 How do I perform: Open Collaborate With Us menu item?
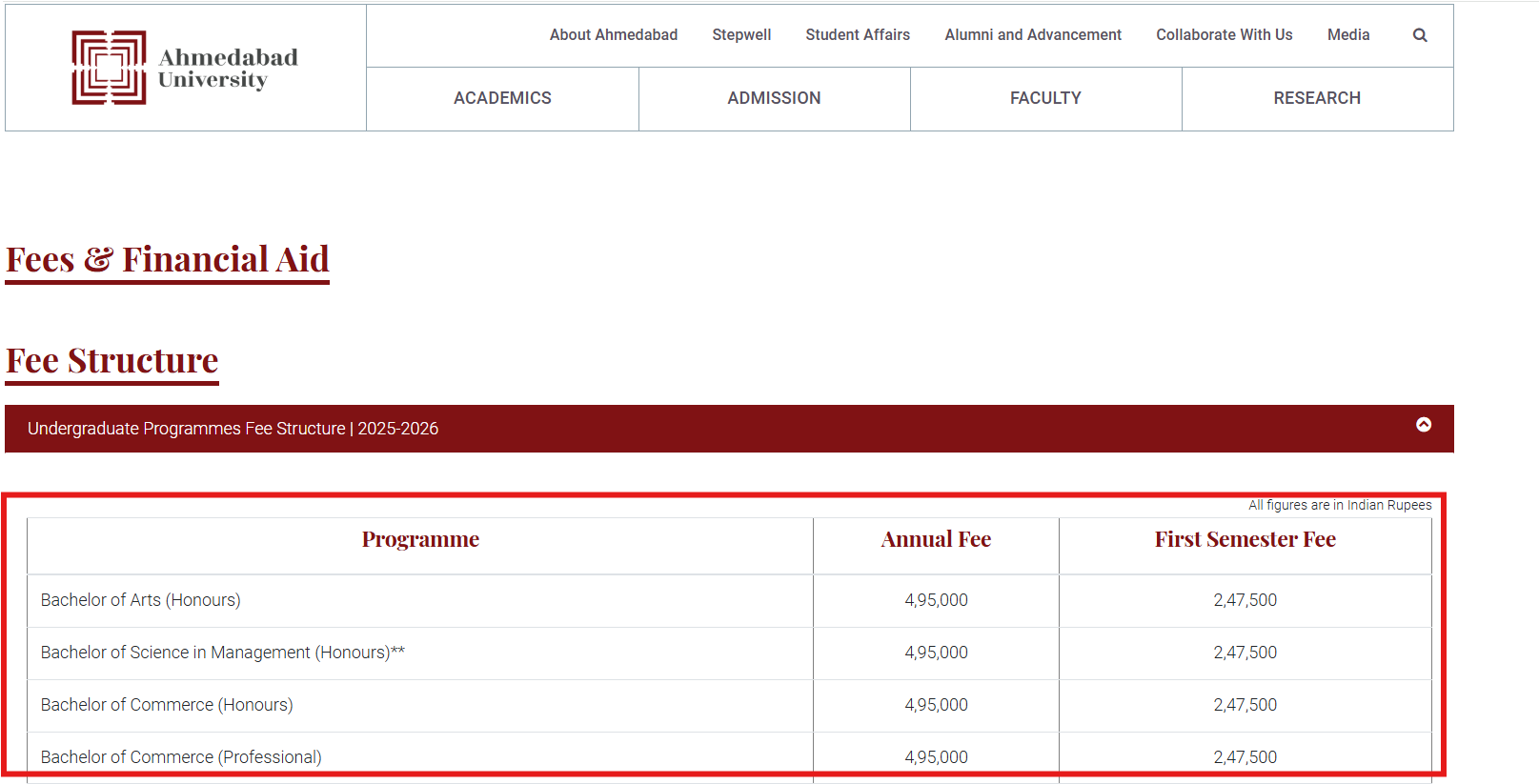1225,34
